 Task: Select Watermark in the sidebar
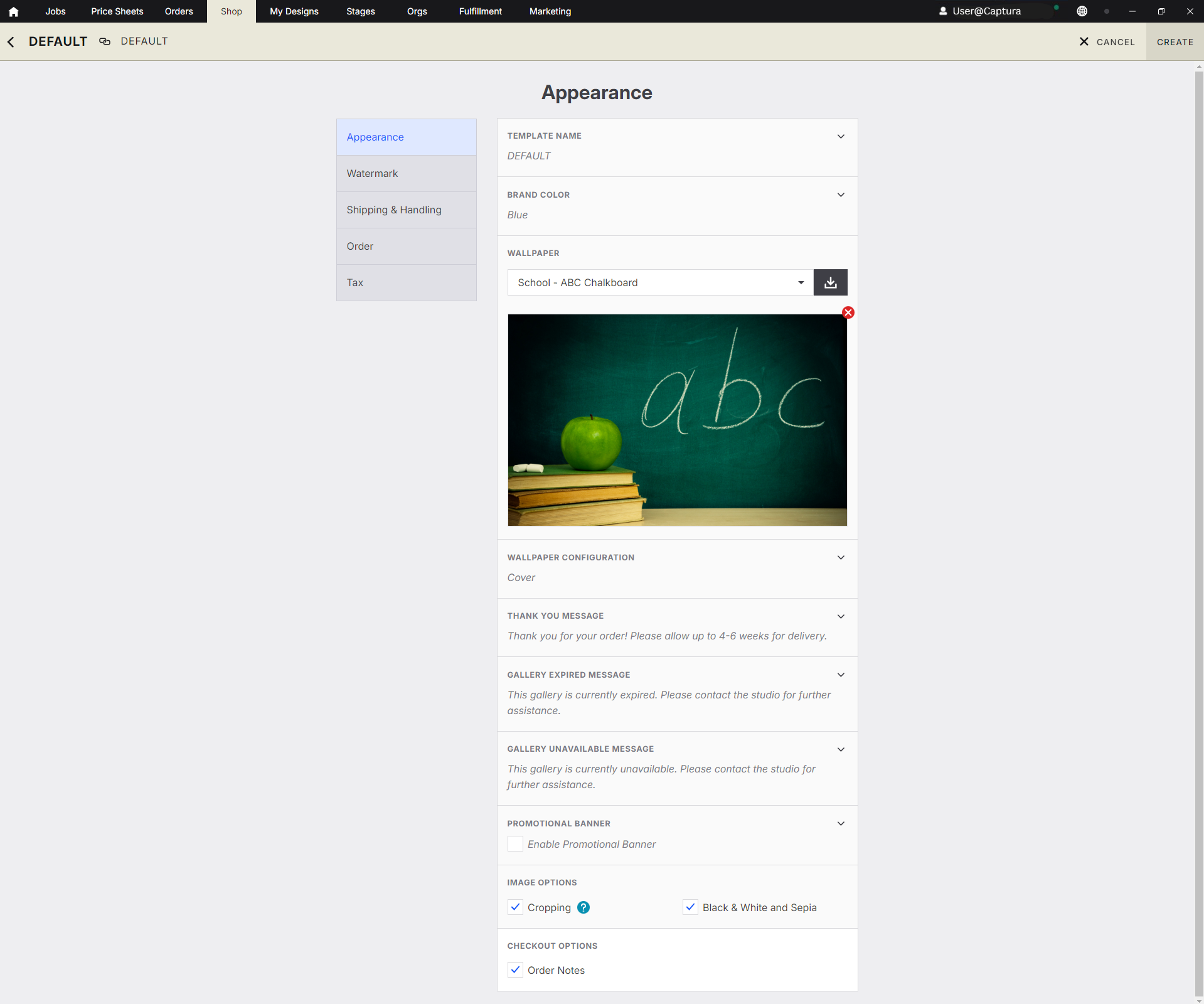pos(407,174)
